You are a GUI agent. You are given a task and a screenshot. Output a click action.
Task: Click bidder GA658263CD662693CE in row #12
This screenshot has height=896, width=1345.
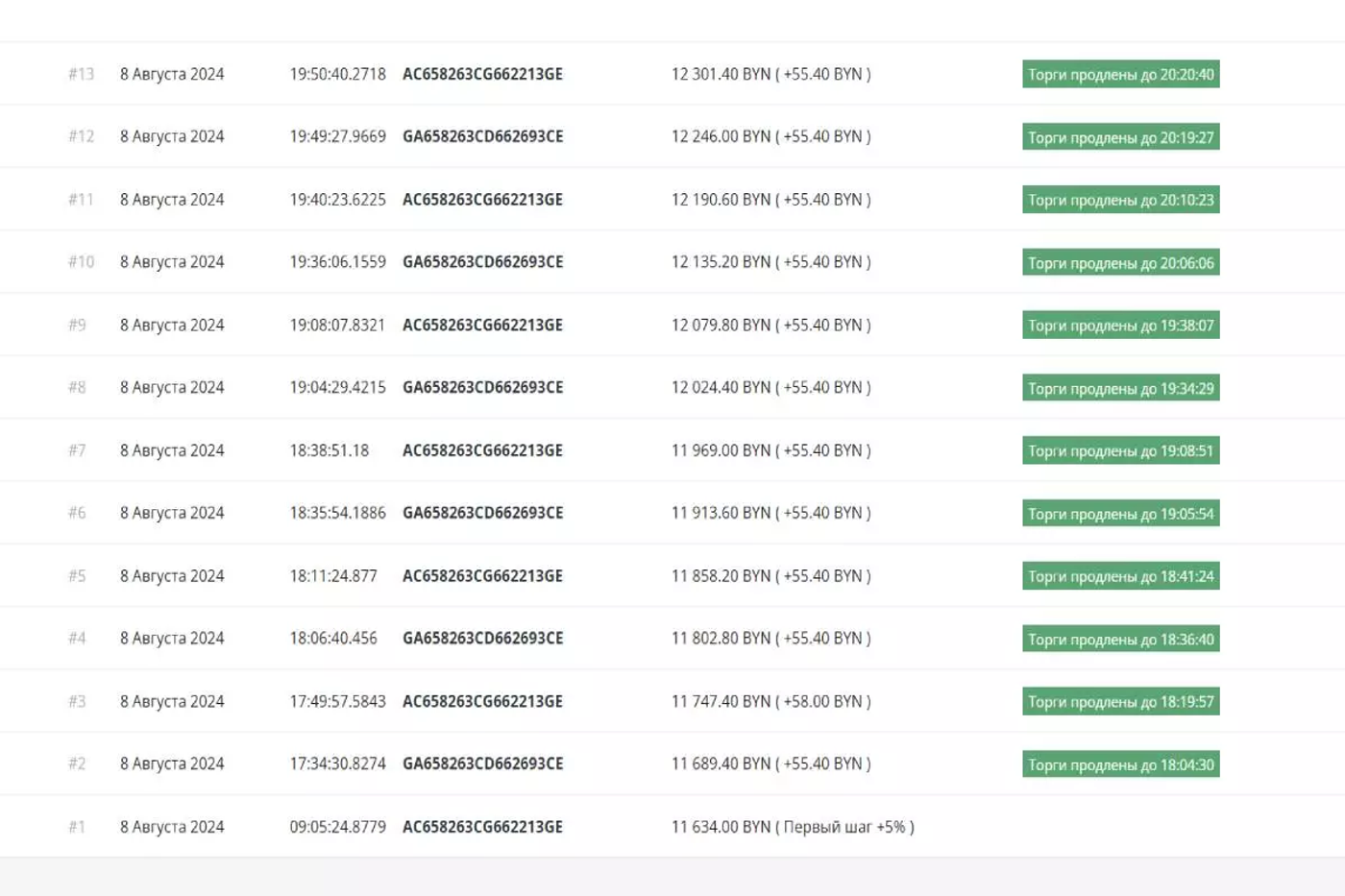[482, 136]
